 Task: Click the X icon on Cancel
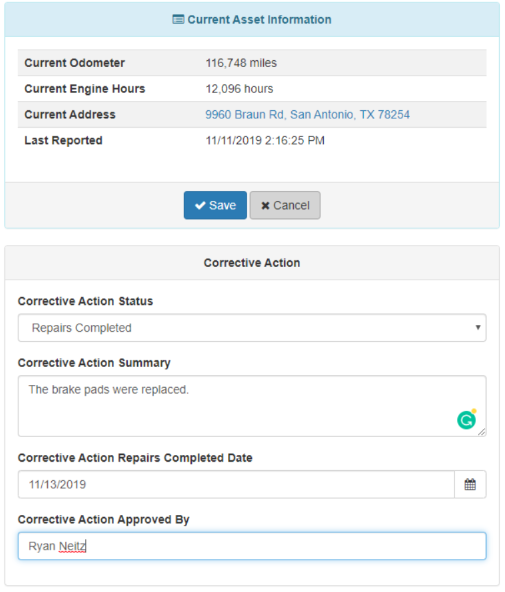tap(266, 206)
